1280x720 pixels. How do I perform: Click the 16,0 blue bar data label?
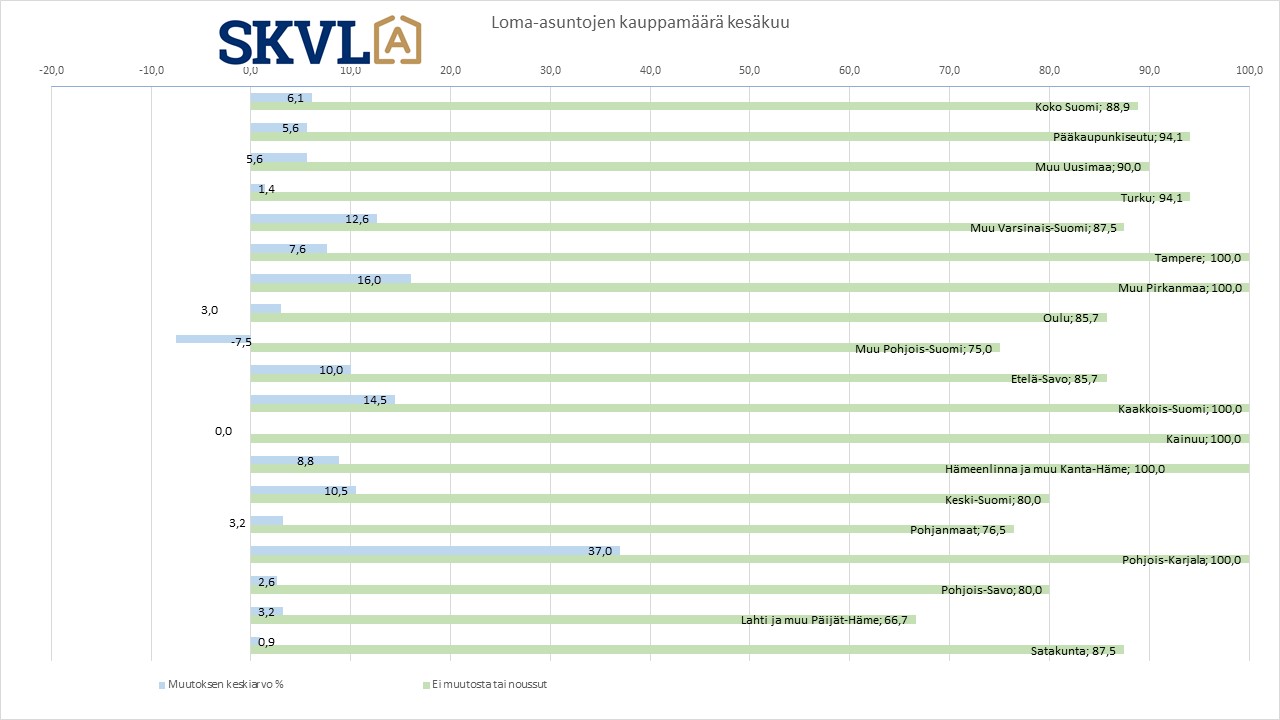(369, 280)
